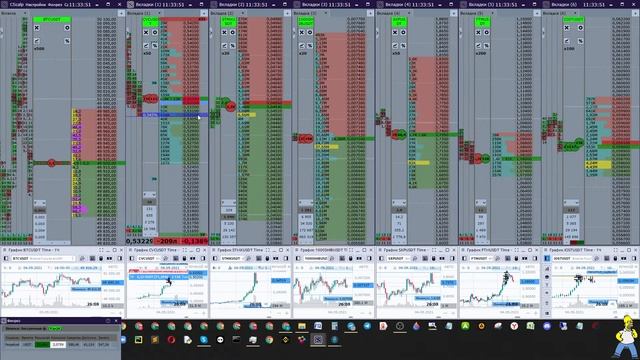Toggle left panel in BTCUSDT chart toolbar

[x=6, y=258]
